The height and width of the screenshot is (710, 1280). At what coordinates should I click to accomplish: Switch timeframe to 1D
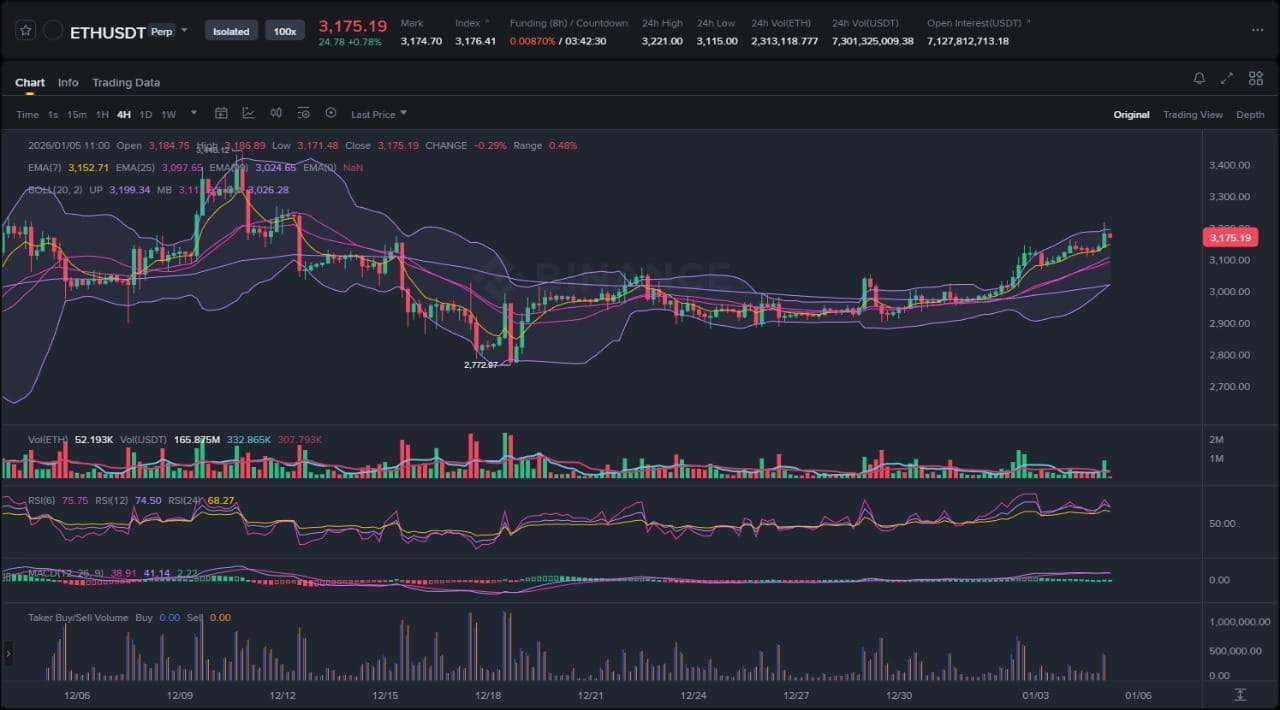(146, 115)
